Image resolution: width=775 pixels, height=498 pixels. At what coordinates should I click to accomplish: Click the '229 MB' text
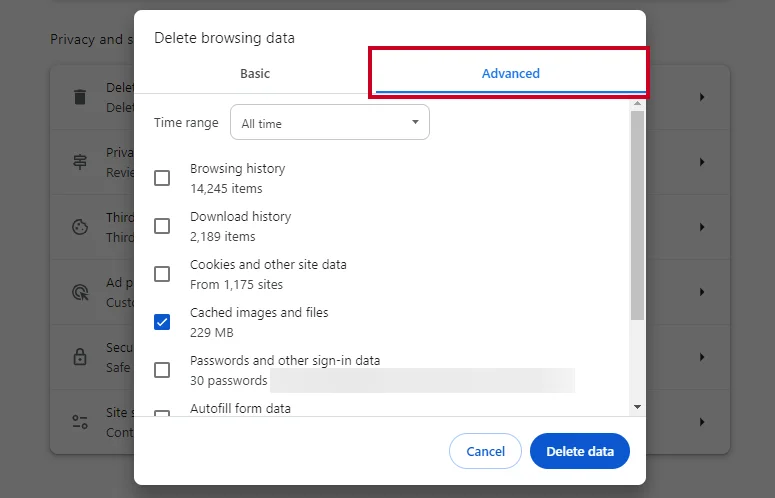pyautogui.click(x=212, y=332)
